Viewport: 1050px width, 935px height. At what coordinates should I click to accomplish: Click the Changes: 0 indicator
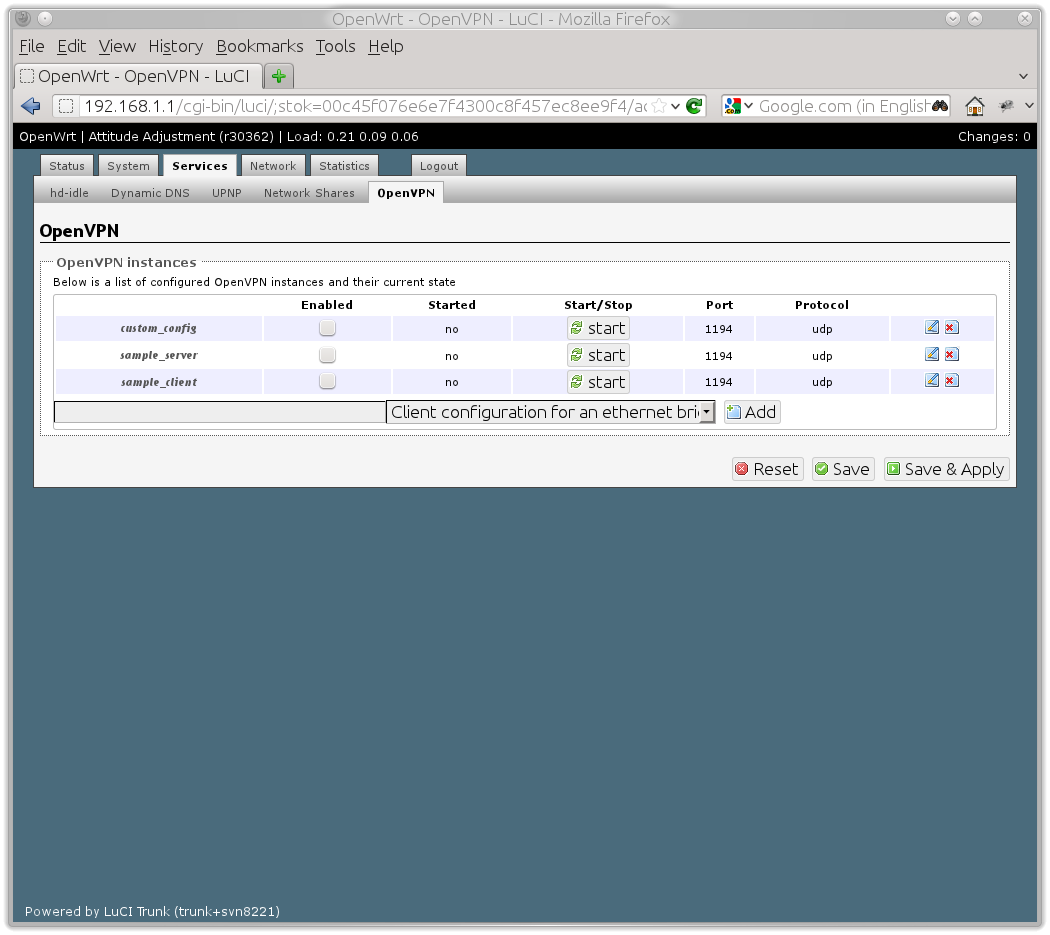tap(994, 137)
